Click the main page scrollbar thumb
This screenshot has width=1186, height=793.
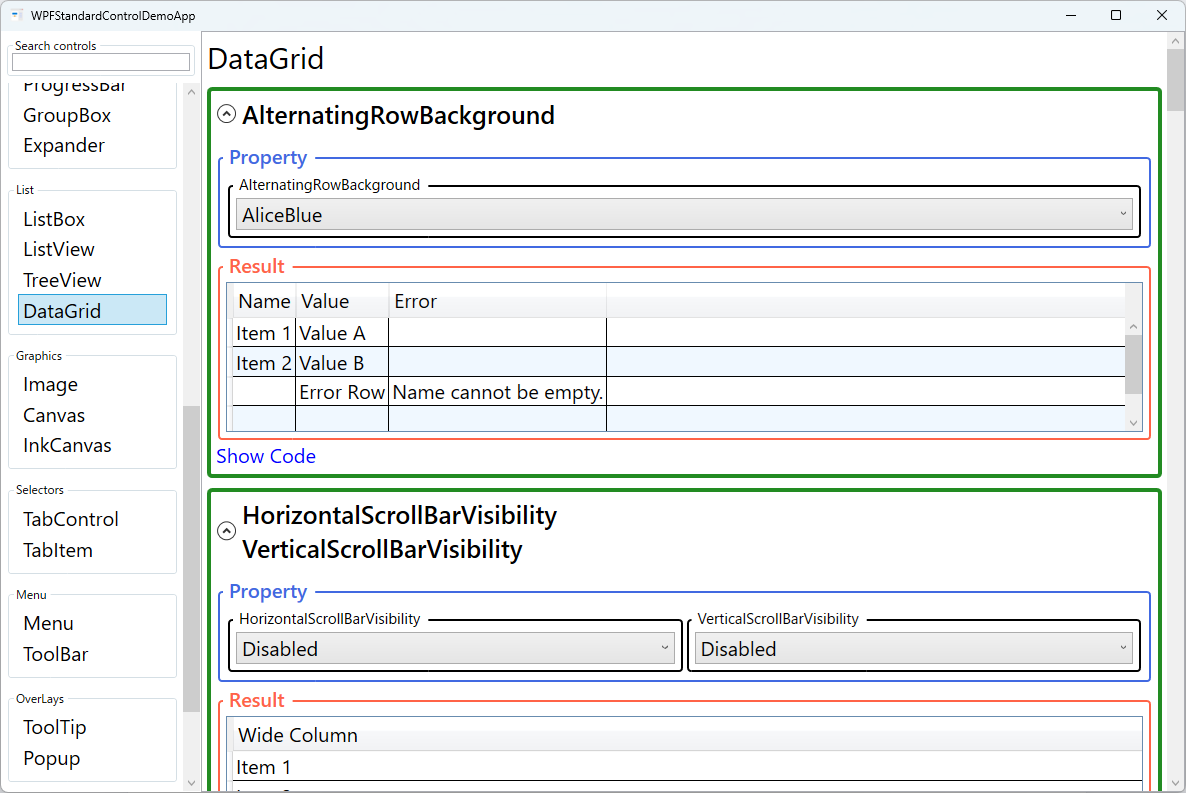[1175, 80]
